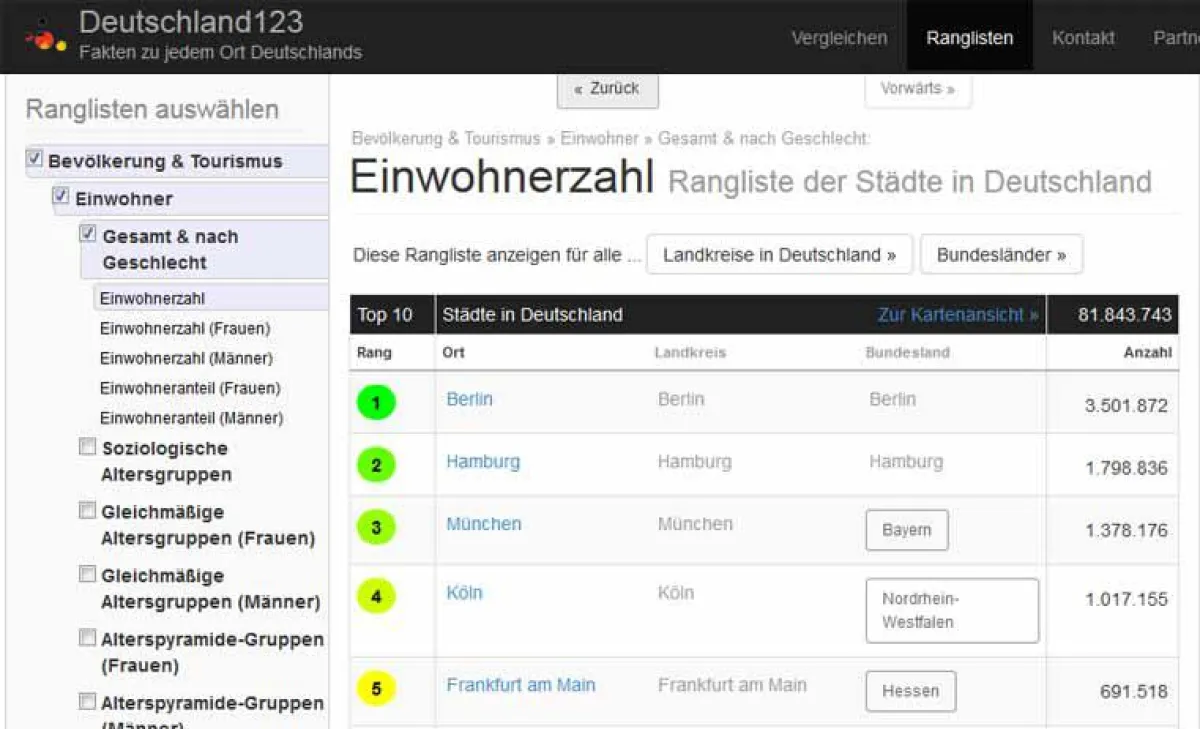Screen dimensions: 1200x729
Task: Uncheck the Bevölkerung & Tourismus checkbox
Action: click(36, 160)
